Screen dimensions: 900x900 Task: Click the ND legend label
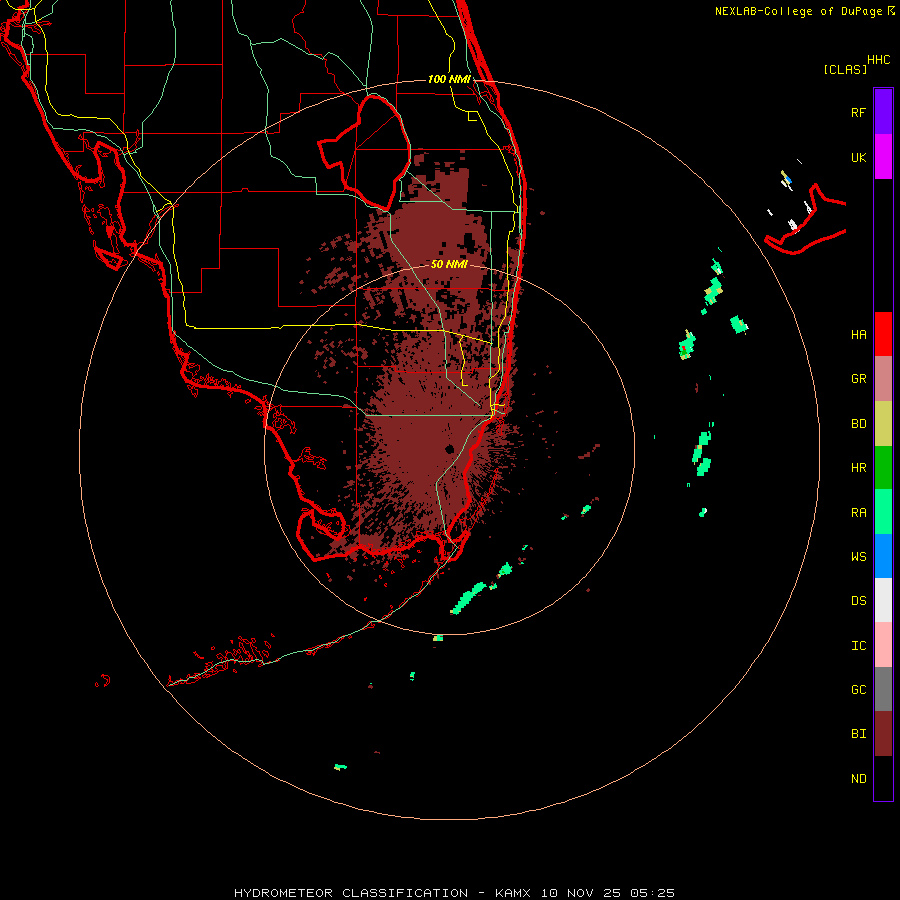click(858, 779)
